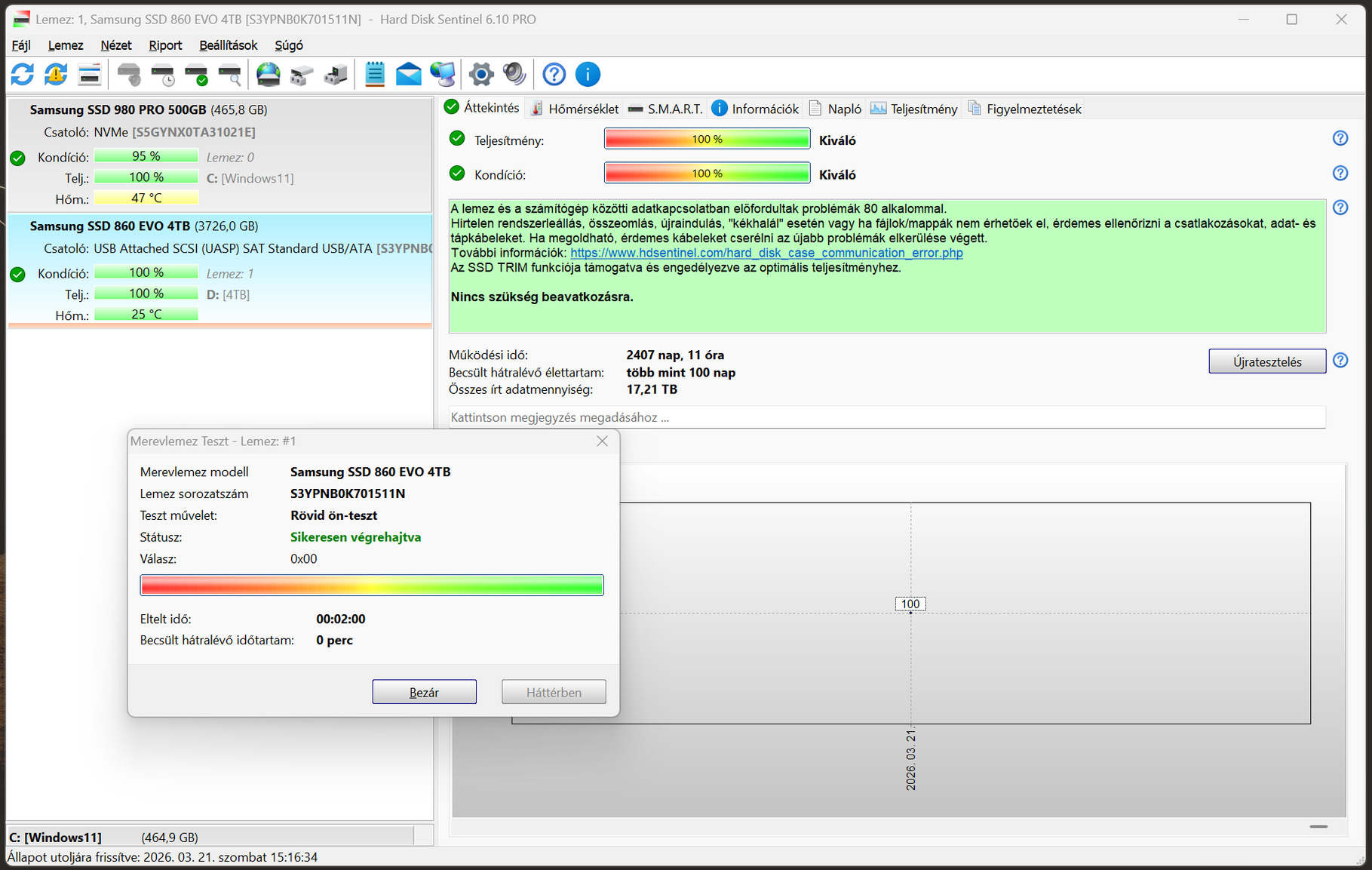Open the Lemez menu

(66, 45)
